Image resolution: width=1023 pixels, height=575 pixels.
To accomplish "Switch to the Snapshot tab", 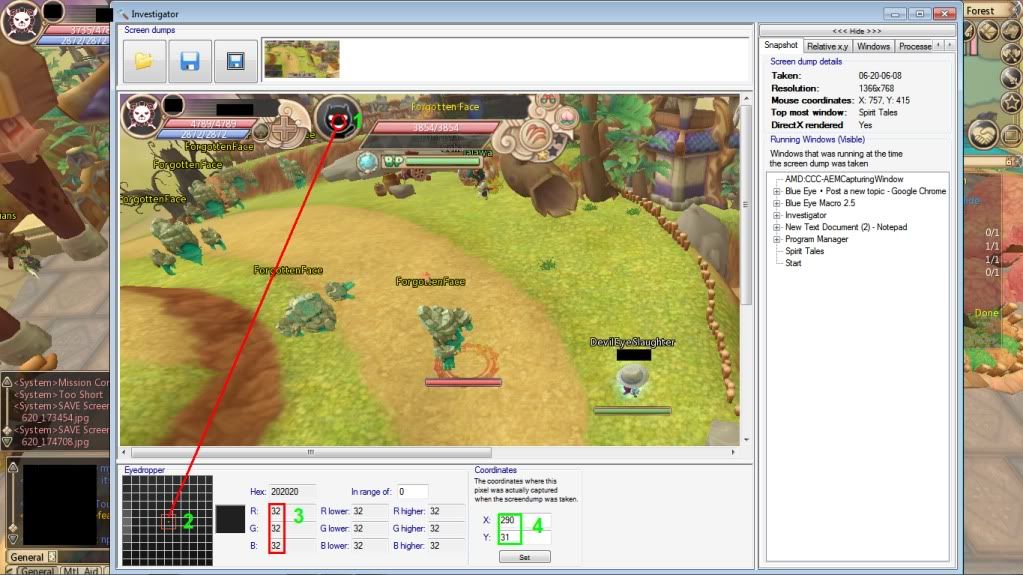I will [781, 45].
